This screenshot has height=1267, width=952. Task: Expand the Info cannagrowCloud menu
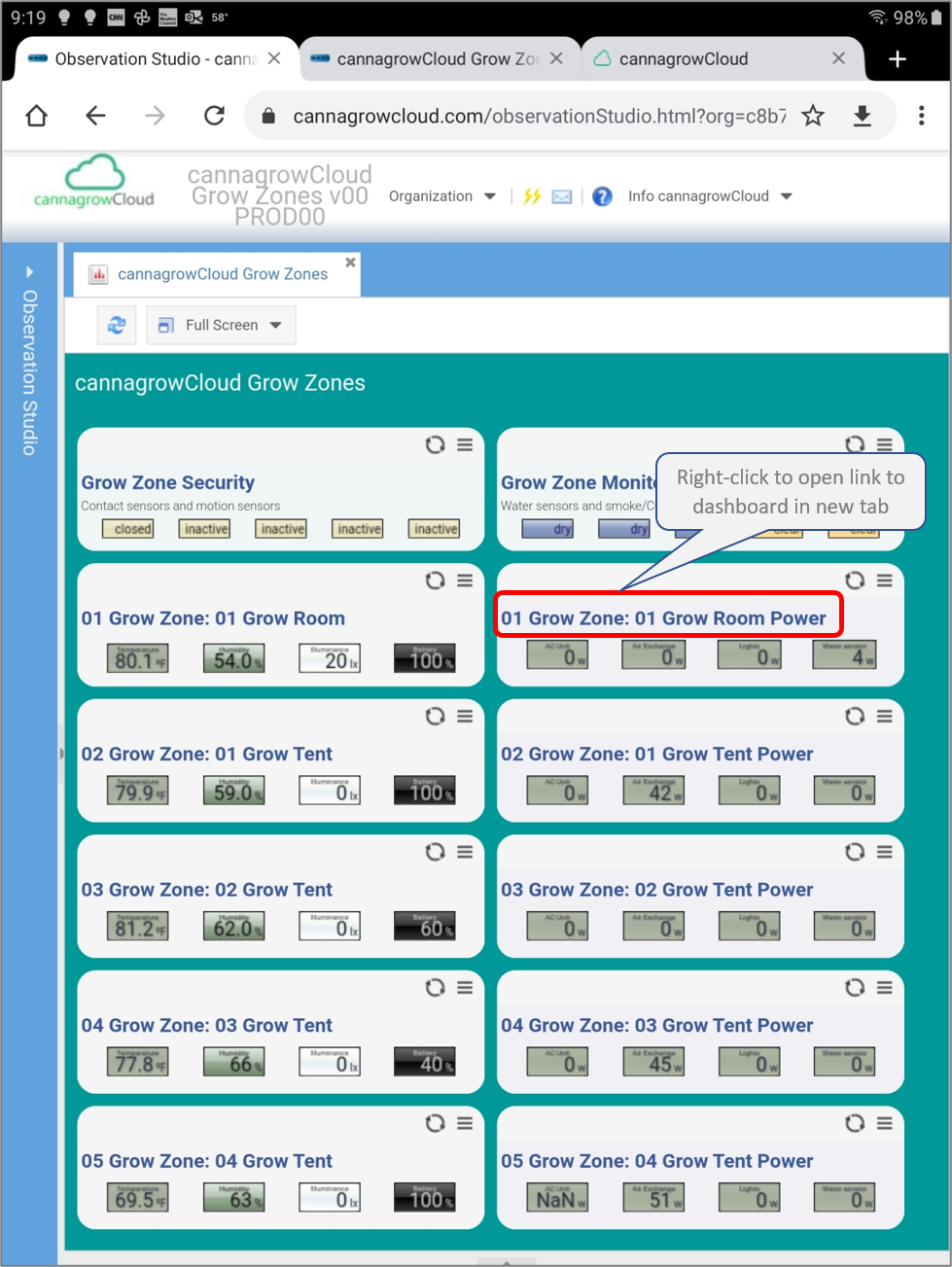710,196
